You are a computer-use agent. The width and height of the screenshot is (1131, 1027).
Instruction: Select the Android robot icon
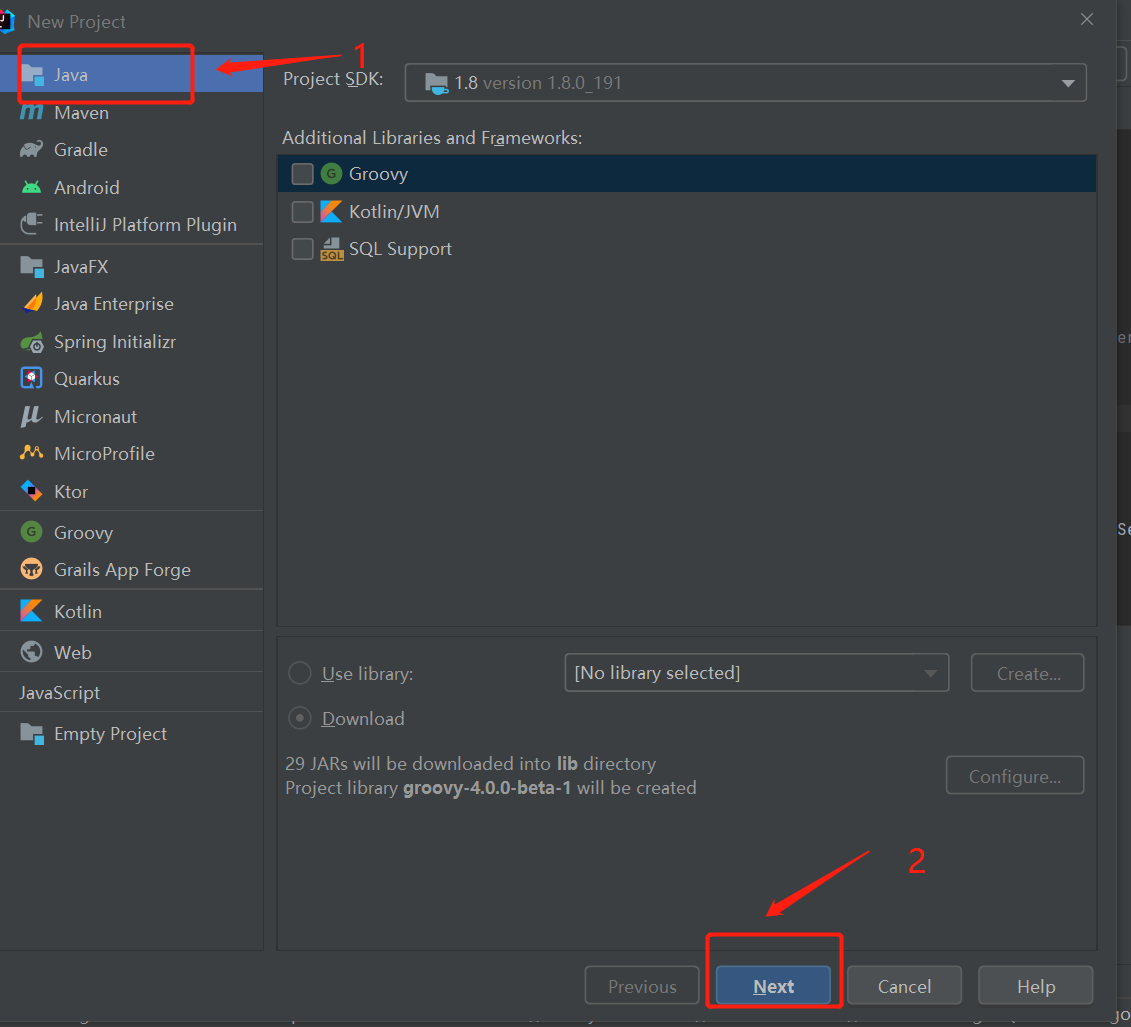(32, 188)
